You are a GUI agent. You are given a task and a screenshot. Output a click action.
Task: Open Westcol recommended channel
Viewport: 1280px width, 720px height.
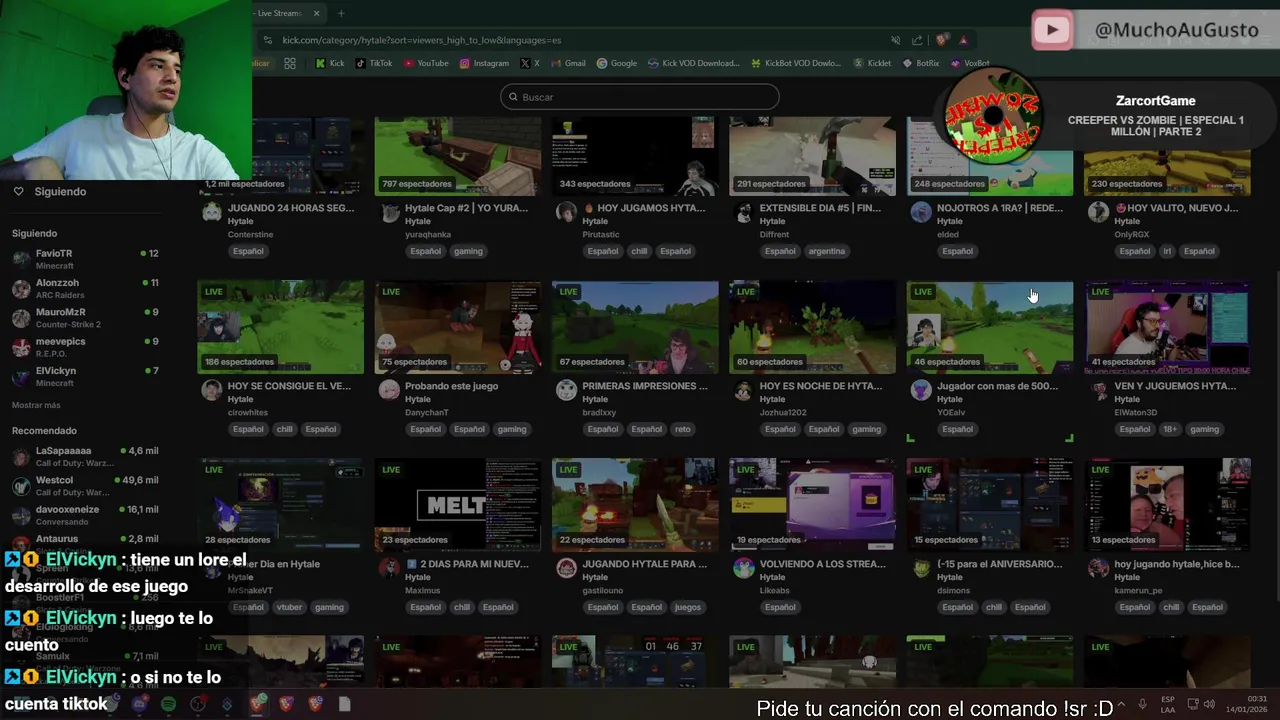point(85,485)
